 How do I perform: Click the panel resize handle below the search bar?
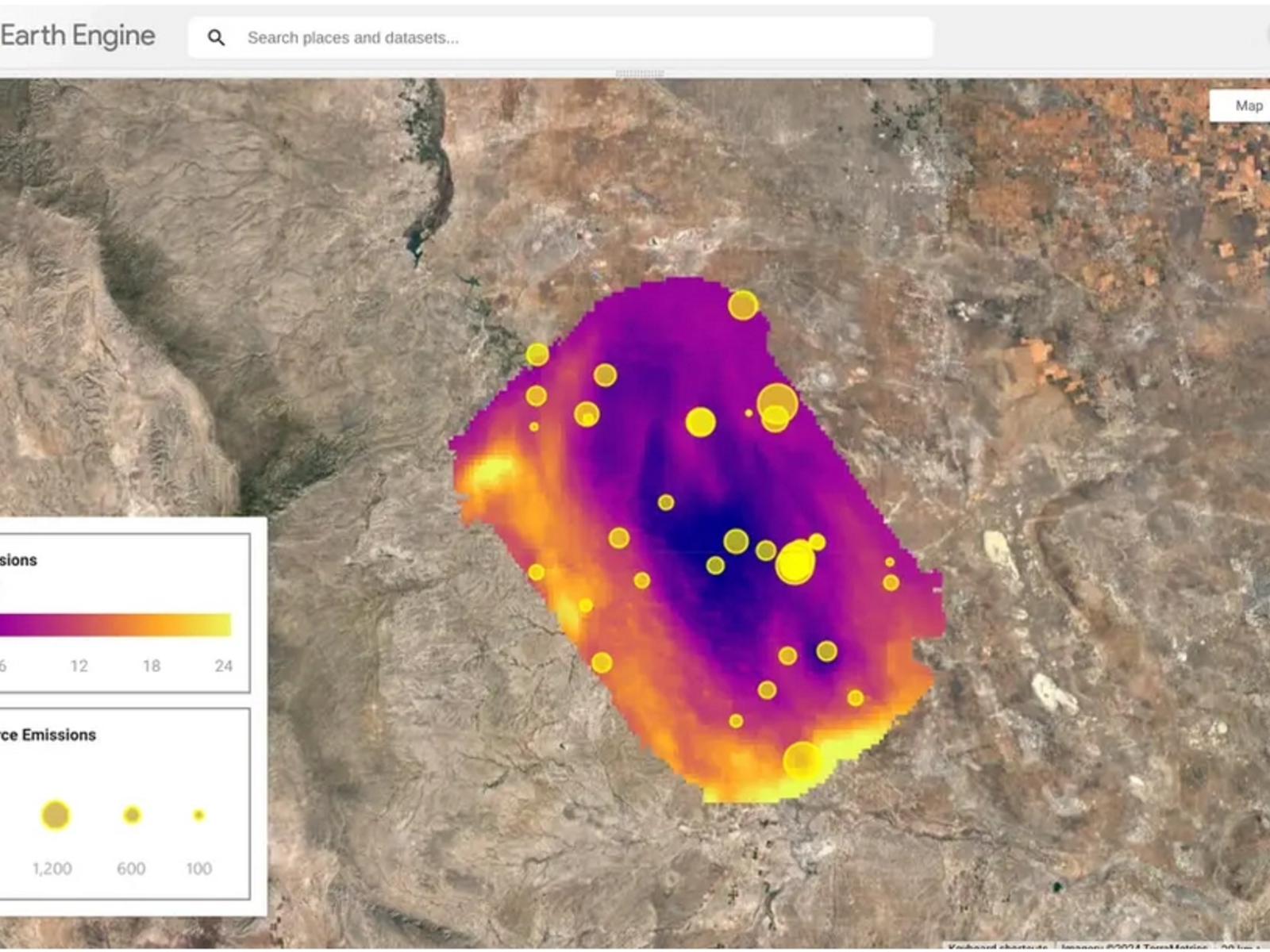(640, 74)
